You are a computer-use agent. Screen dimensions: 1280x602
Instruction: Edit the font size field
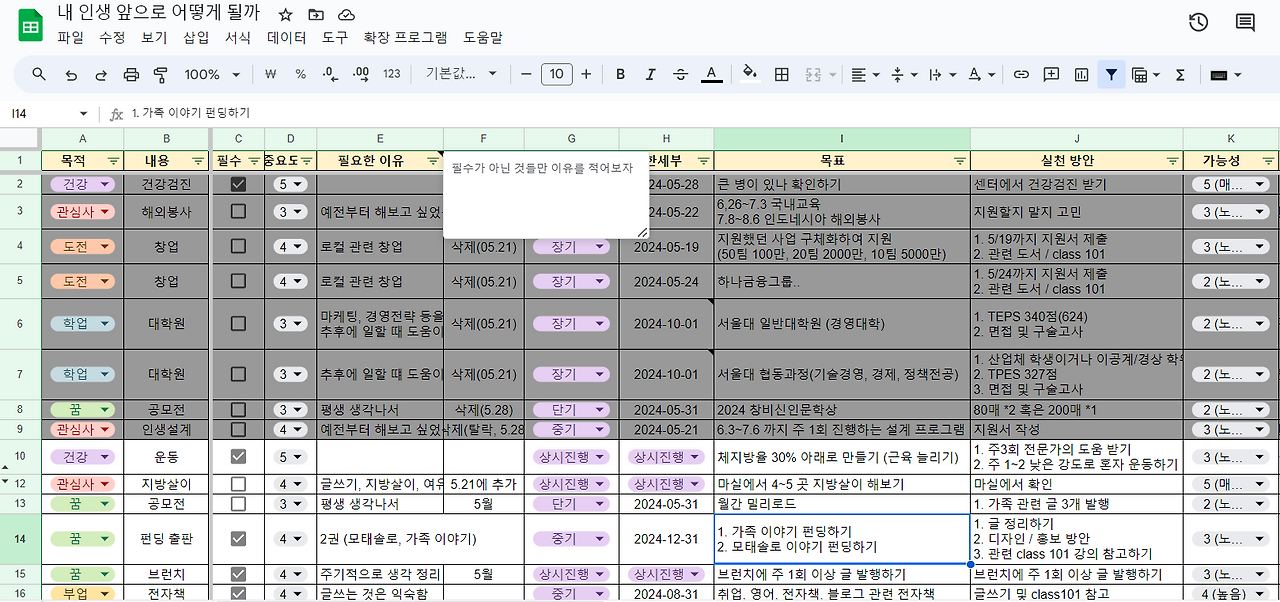pyautogui.click(x=556, y=74)
